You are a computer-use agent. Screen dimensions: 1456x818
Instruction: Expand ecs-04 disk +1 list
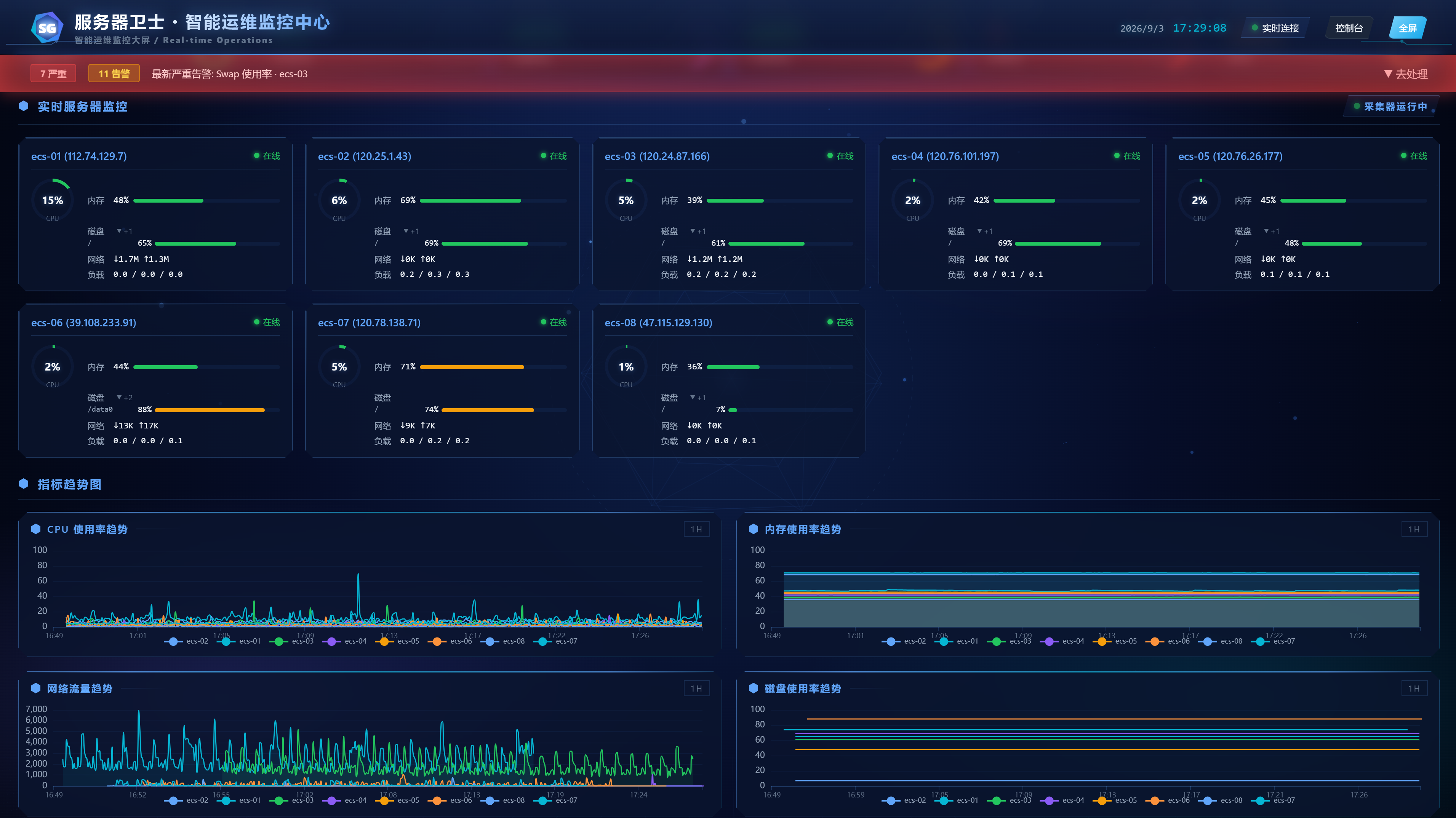[x=984, y=231]
